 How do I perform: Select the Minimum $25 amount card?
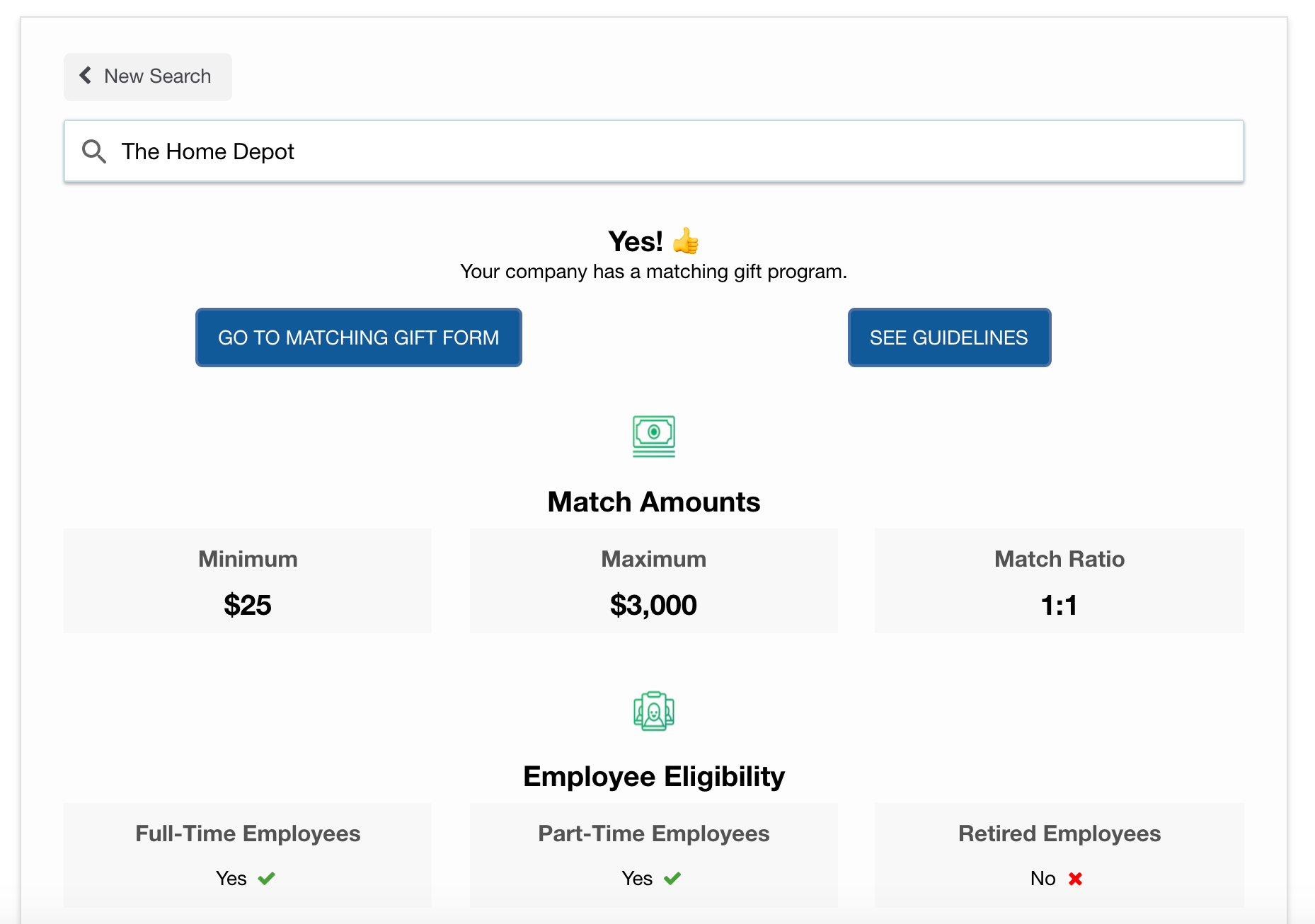tap(247, 581)
